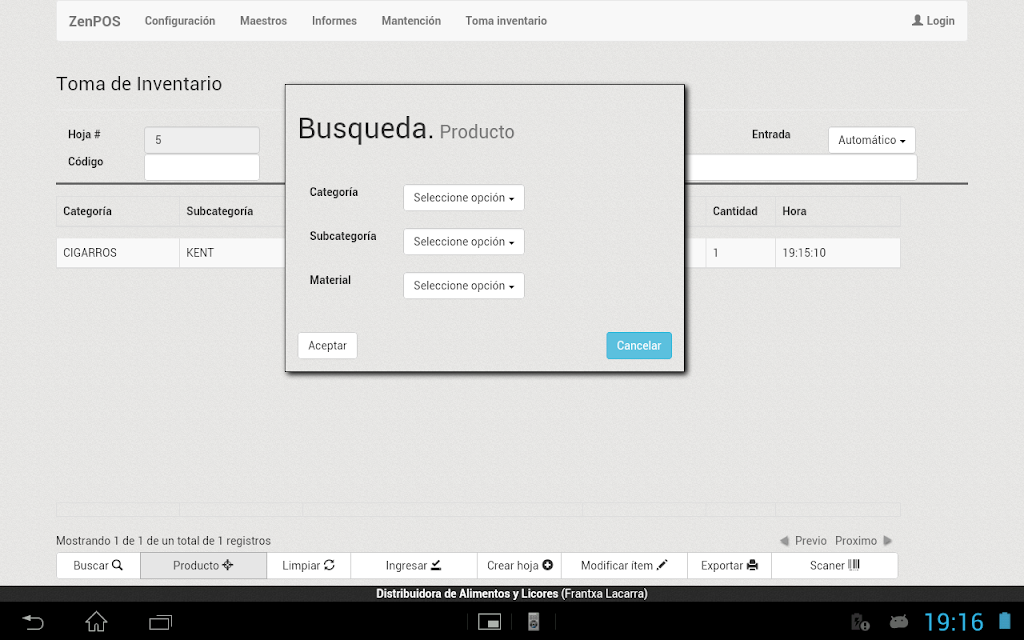Click the Cancelar button
The height and width of the screenshot is (640, 1024).
click(639, 345)
